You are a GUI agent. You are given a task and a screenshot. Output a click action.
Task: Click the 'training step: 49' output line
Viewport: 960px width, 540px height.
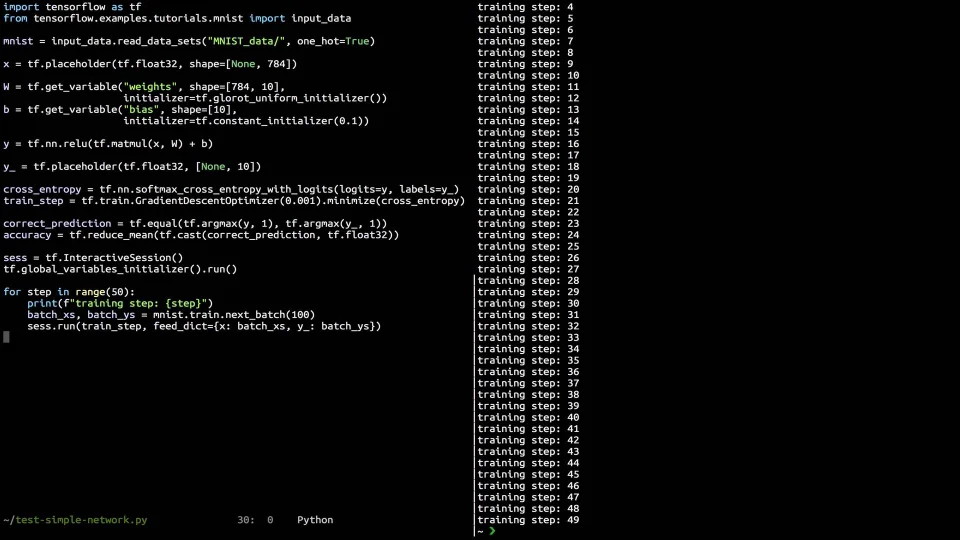[x=528, y=520]
